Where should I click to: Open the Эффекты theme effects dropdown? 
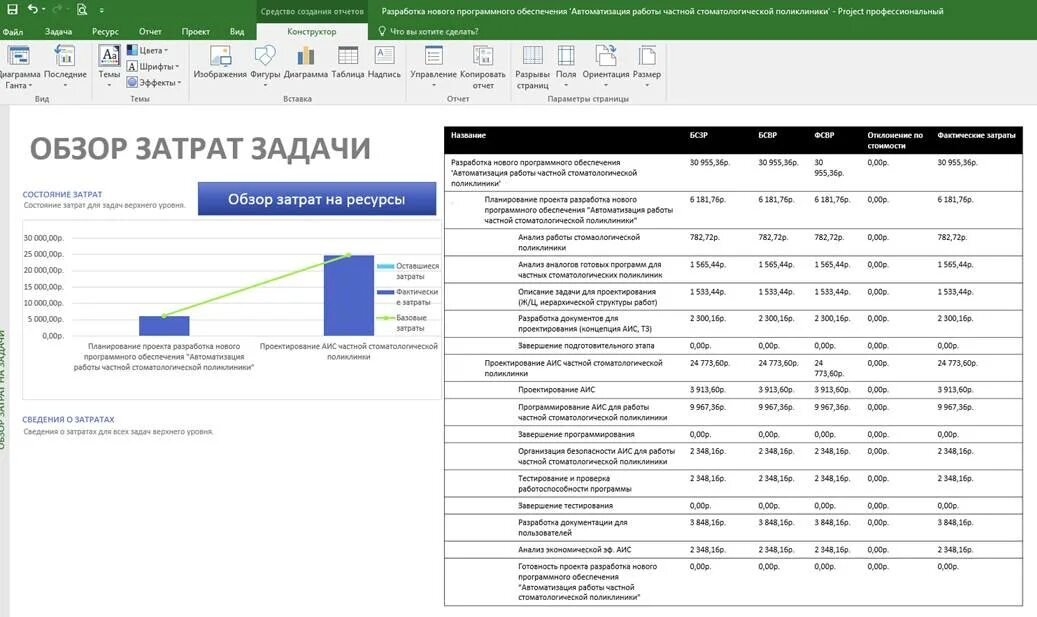pyautogui.click(x=153, y=82)
